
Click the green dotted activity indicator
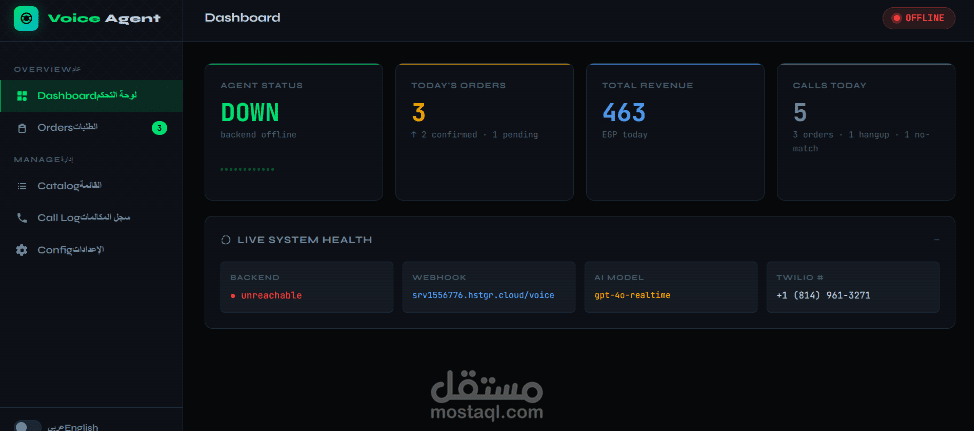tap(247, 170)
